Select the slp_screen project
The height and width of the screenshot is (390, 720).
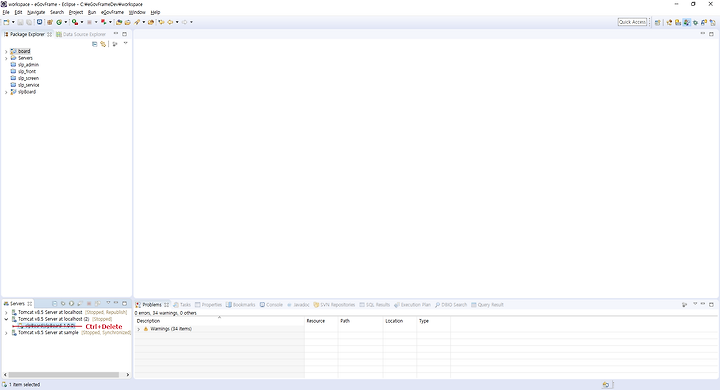[28, 79]
